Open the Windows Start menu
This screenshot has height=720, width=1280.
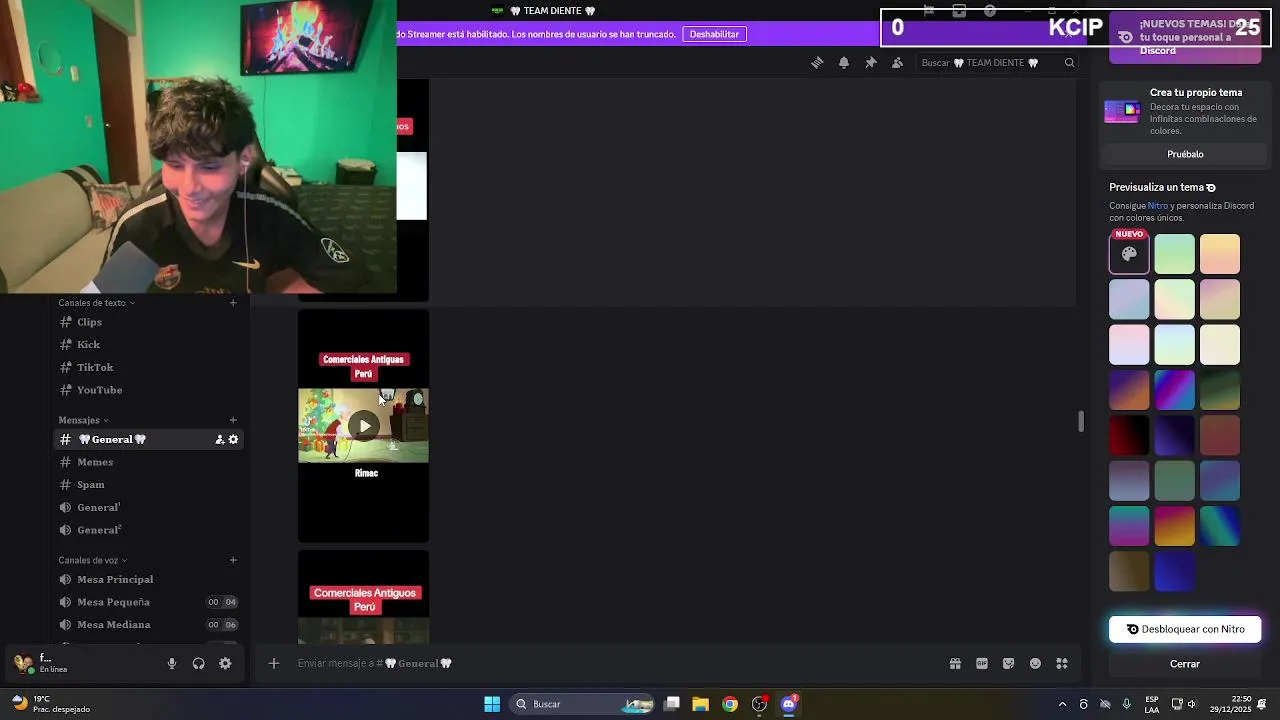[492, 704]
